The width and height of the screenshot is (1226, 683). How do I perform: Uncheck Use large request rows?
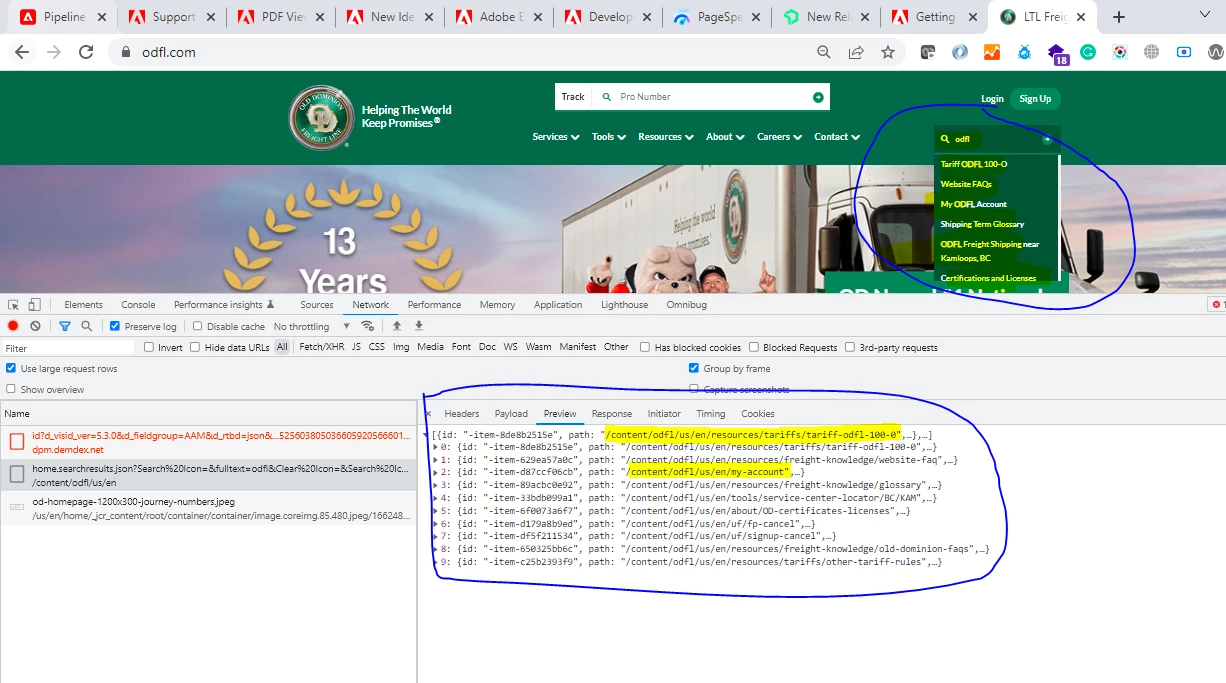pyautogui.click(x=11, y=368)
